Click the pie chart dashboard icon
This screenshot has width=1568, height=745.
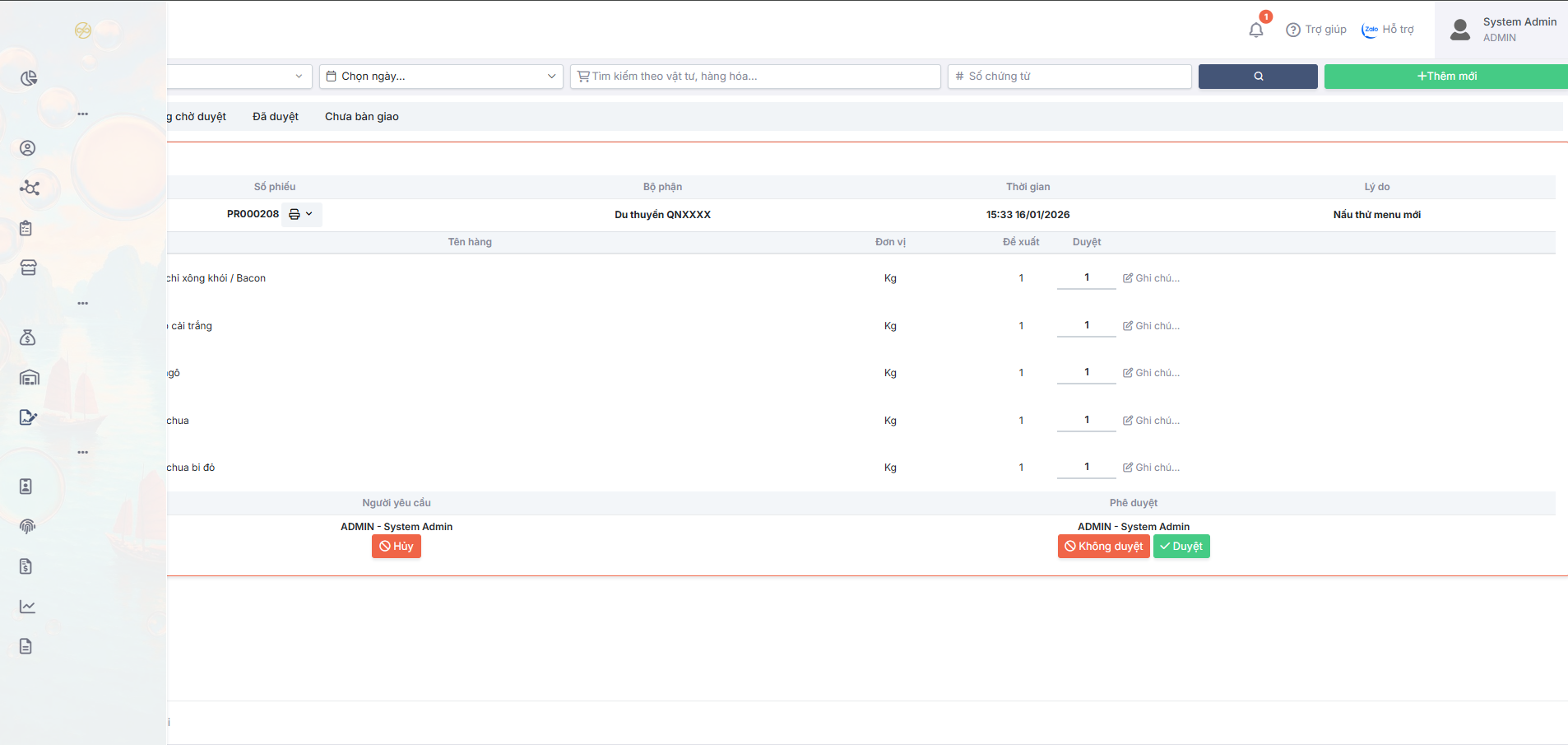tap(29, 78)
